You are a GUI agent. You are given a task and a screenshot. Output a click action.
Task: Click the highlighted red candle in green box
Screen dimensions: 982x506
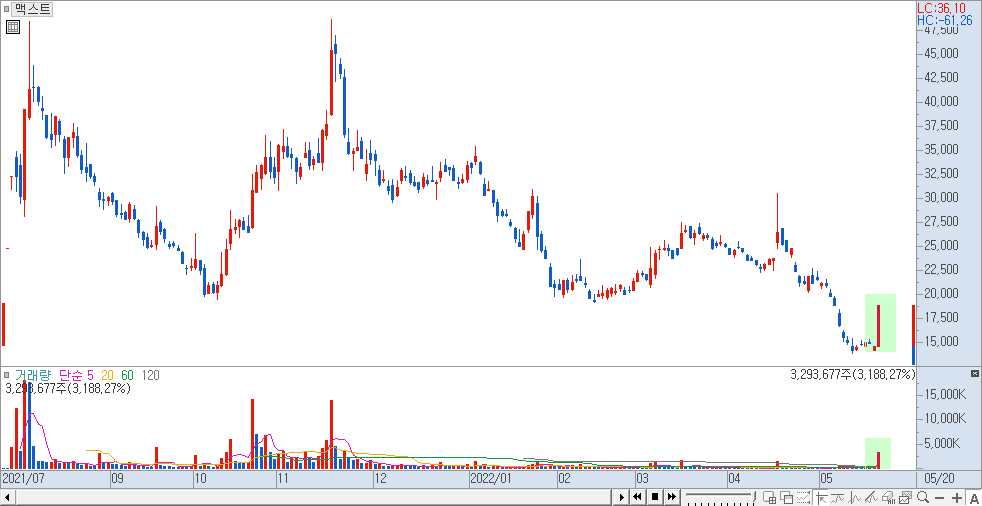879,326
